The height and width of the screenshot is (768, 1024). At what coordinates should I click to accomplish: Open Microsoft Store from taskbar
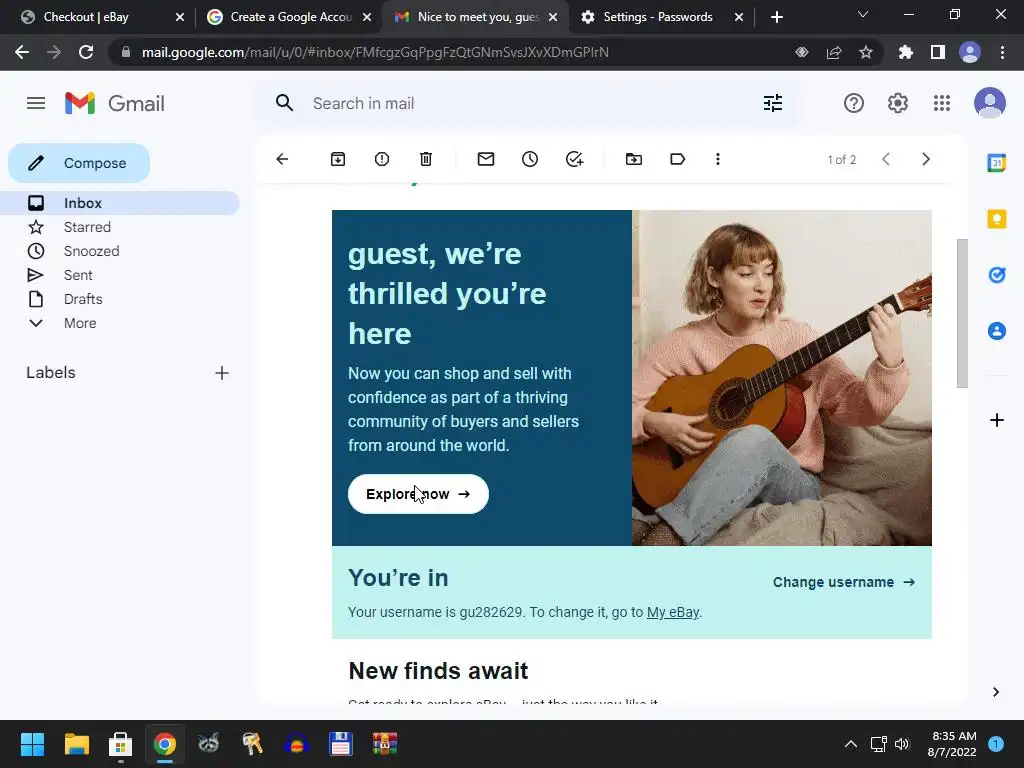pyautogui.click(x=120, y=744)
